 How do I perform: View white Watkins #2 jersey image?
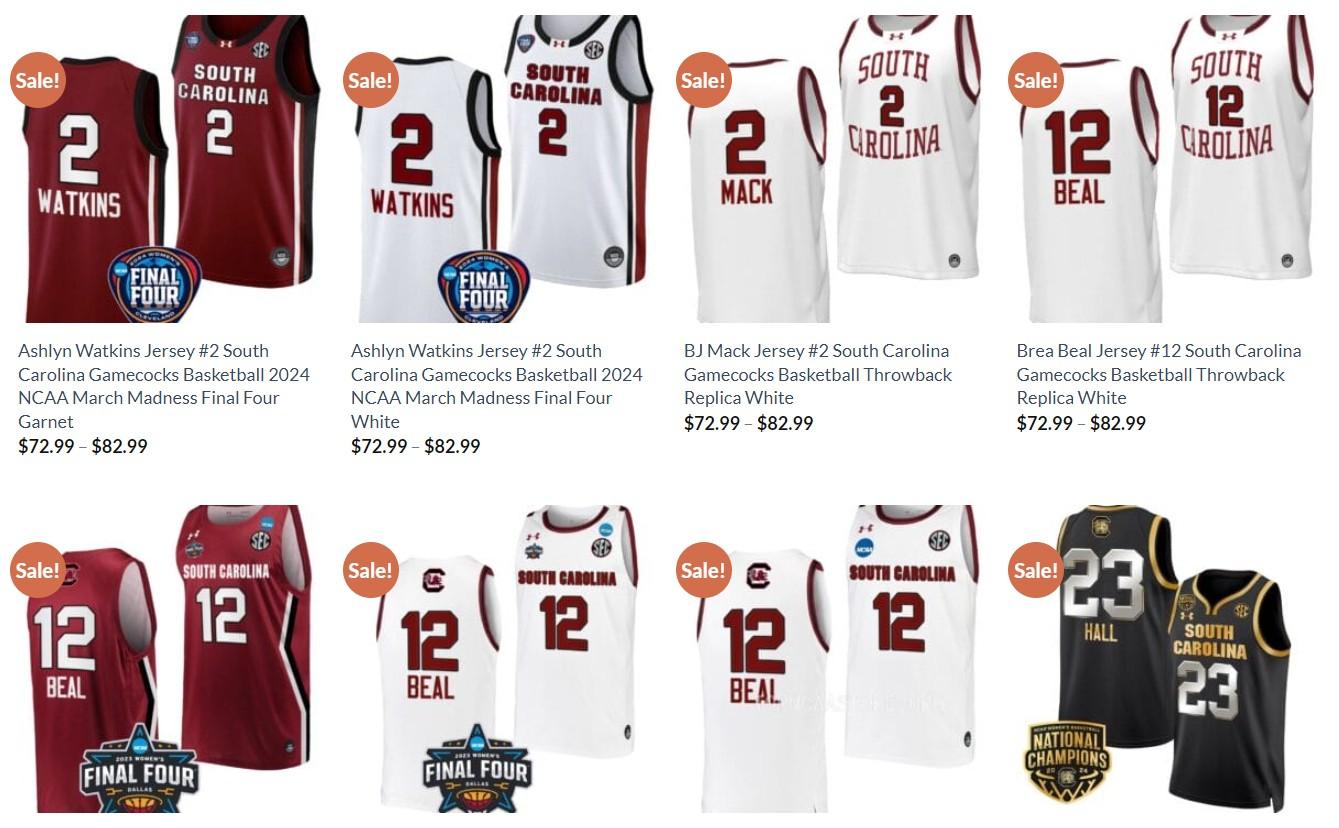pyautogui.click(x=499, y=168)
